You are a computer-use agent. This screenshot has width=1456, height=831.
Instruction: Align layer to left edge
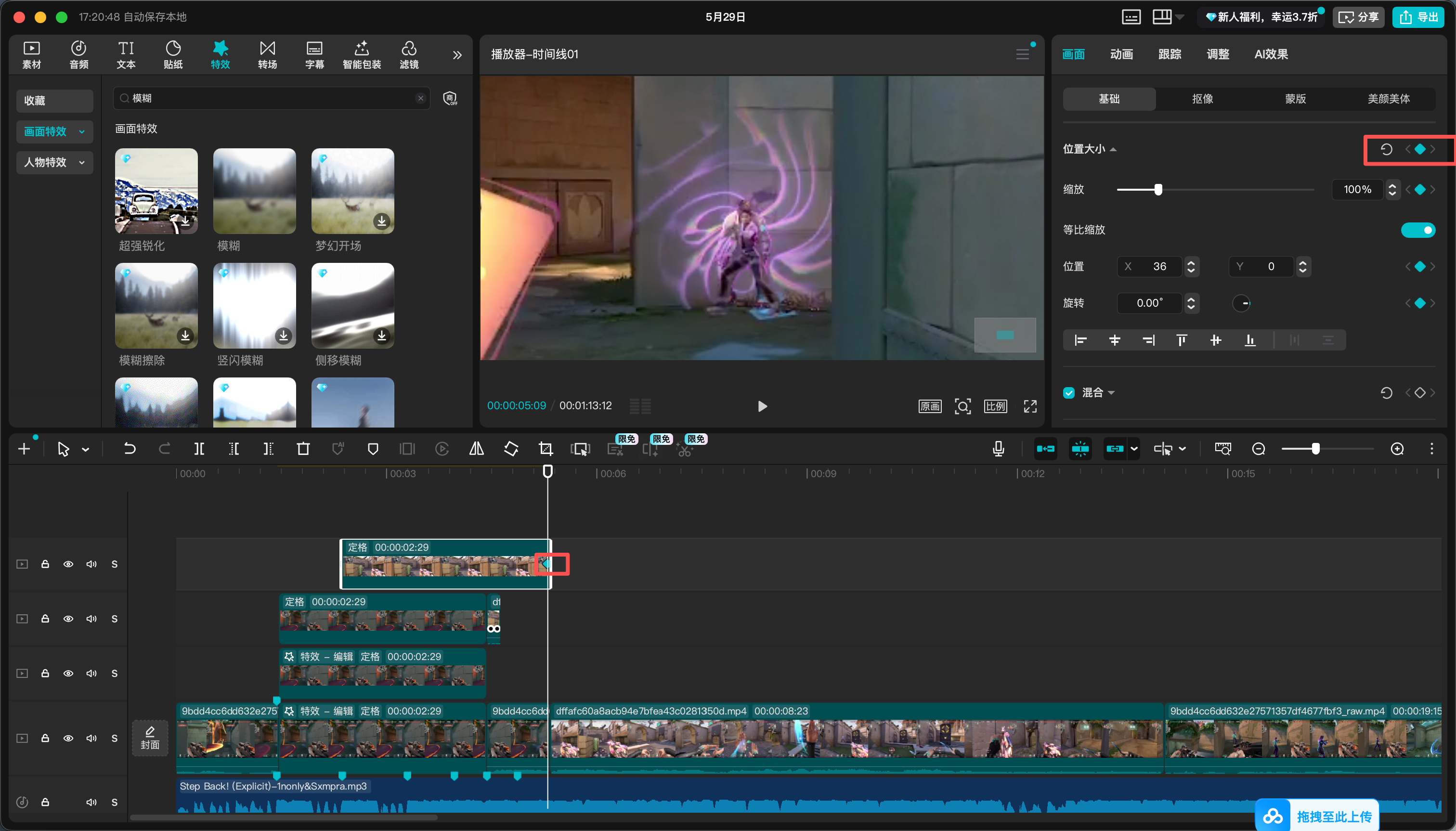[1080, 341]
